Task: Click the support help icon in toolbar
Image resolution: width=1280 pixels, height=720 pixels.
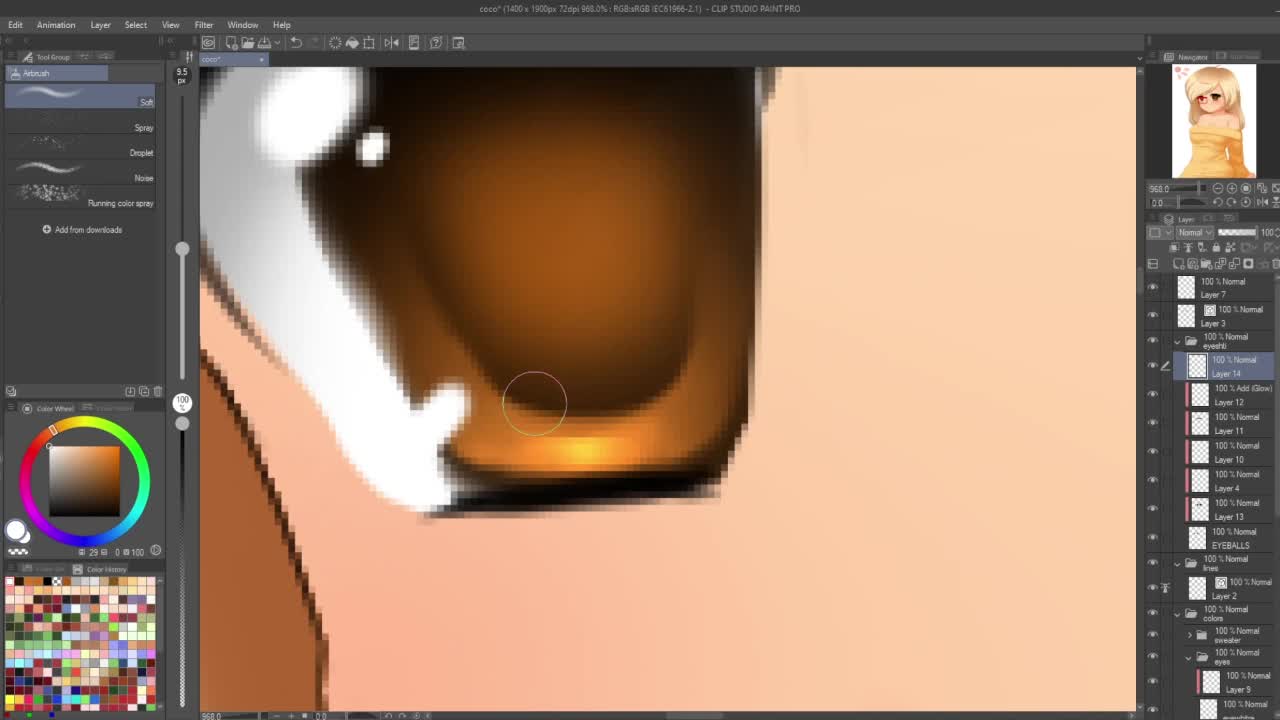Action: (x=436, y=42)
